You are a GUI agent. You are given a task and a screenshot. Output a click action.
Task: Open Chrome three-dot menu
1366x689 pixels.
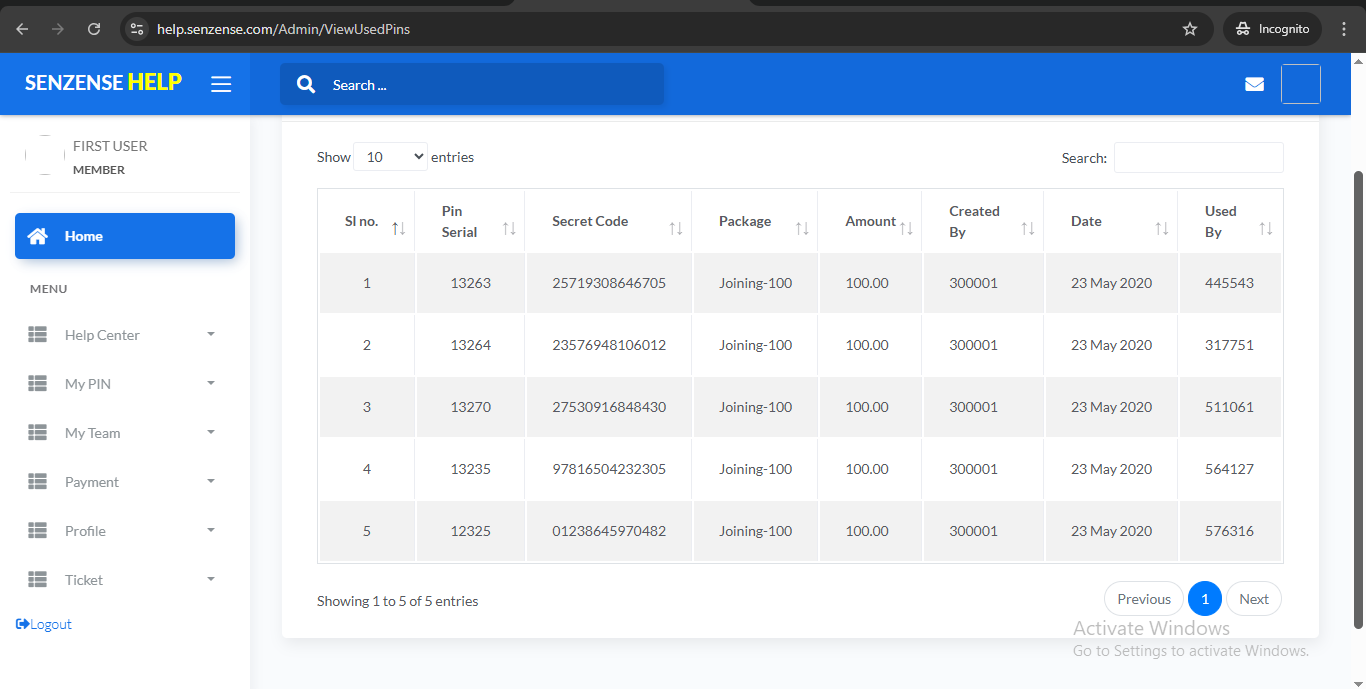click(x=1345, y=29)
